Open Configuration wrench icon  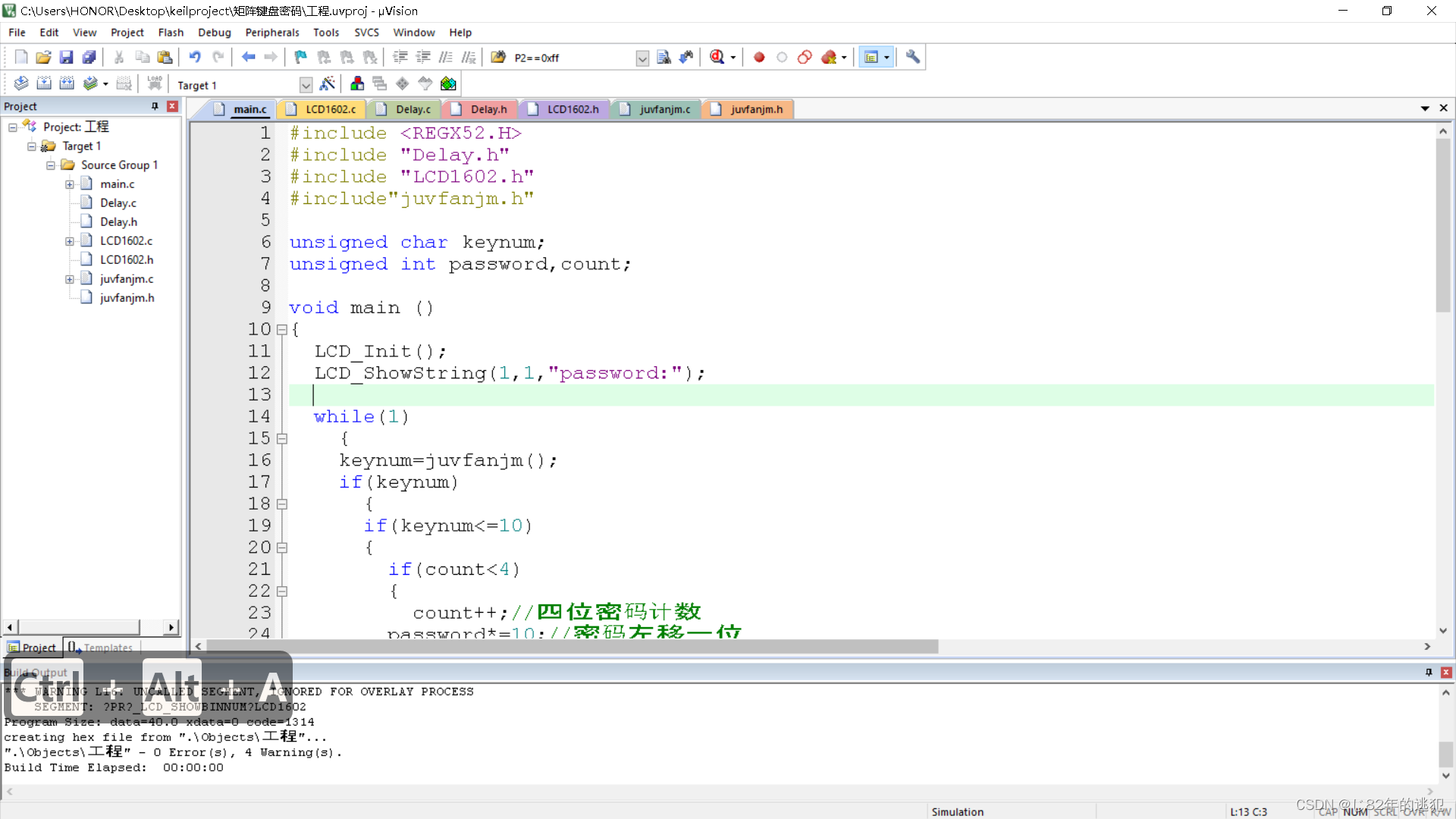(913, 57)
